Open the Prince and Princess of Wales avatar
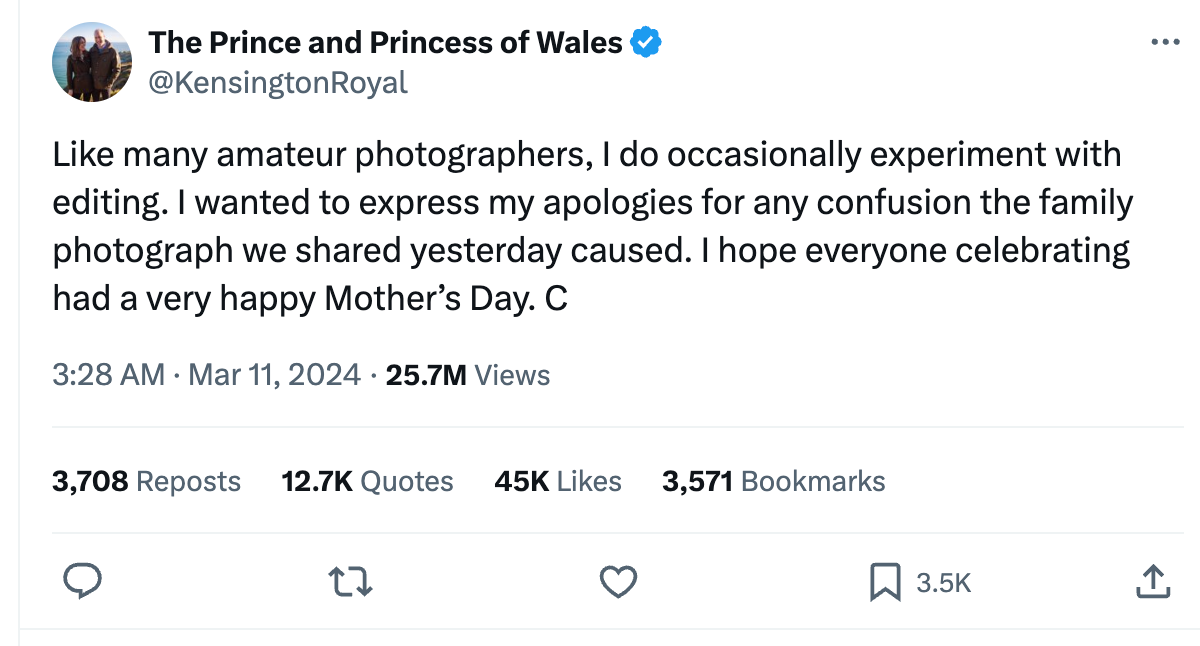This screenshot has height=646, width=1200. click(x=92, y=62)
